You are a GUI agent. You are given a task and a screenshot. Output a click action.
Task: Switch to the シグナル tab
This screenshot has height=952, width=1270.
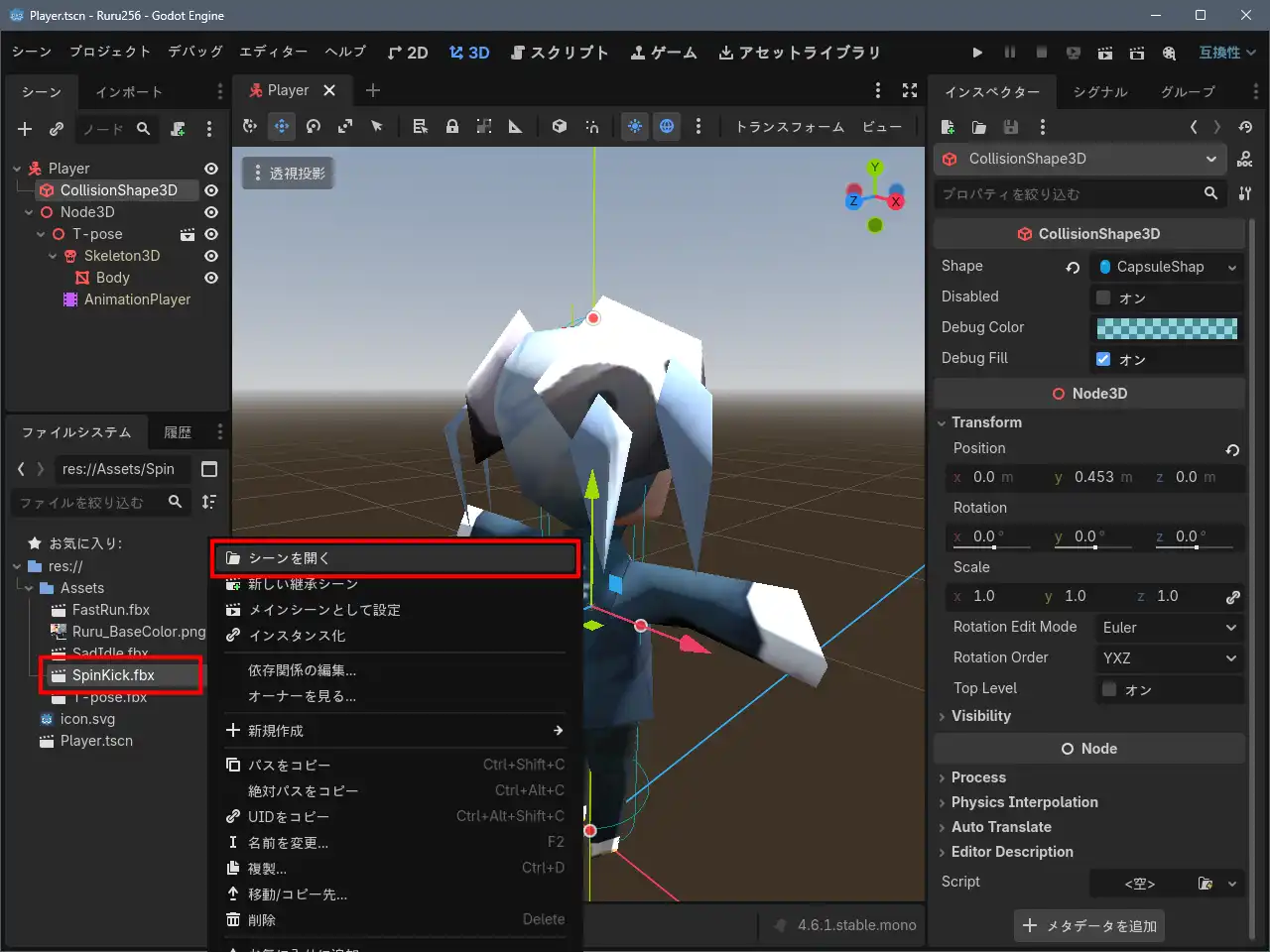1100,92
